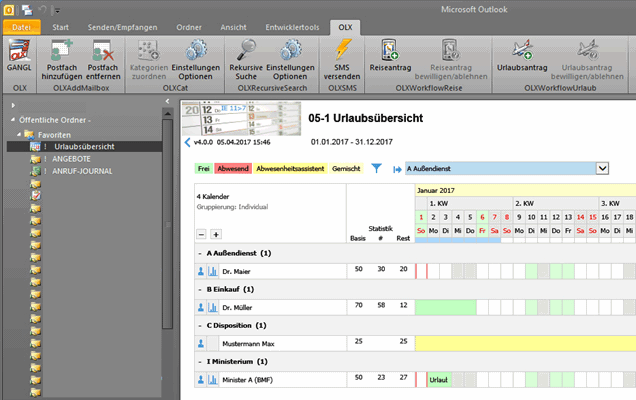This screenshot has width=636, height=400.
Task: Open the Datei tab
Action: point(20,26)
